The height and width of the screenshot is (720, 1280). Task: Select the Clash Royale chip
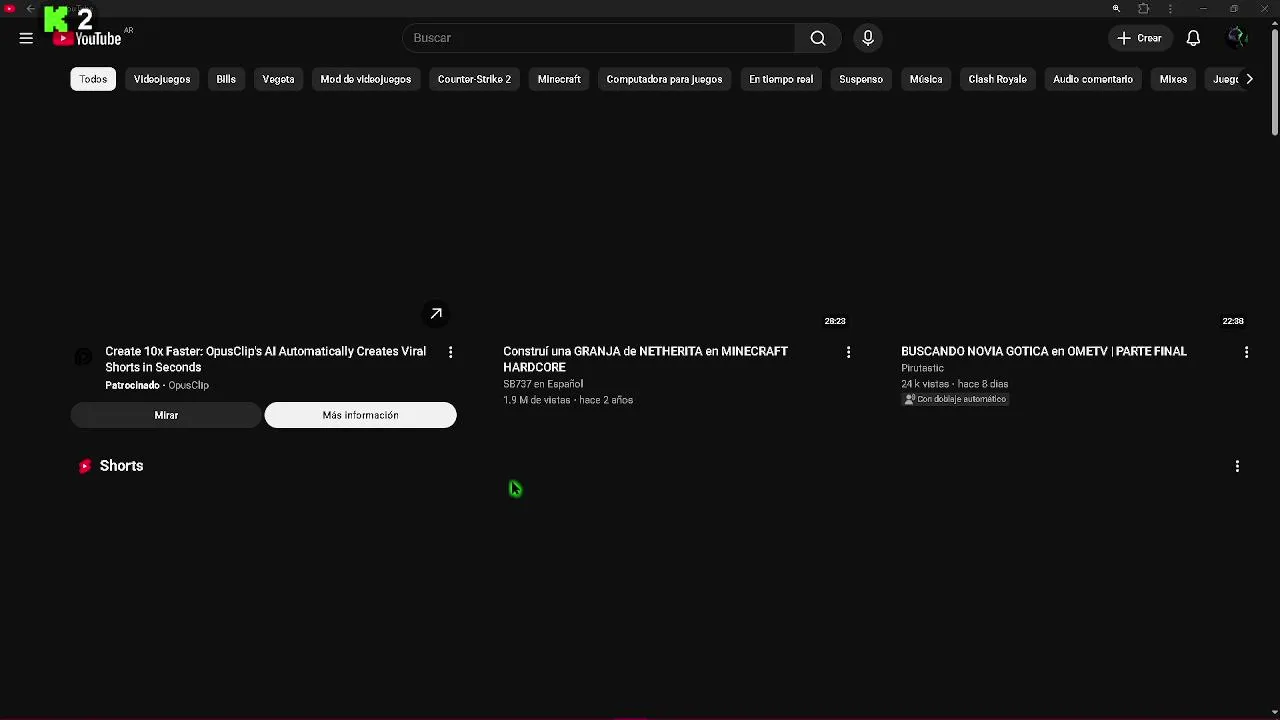click(997, 79)
